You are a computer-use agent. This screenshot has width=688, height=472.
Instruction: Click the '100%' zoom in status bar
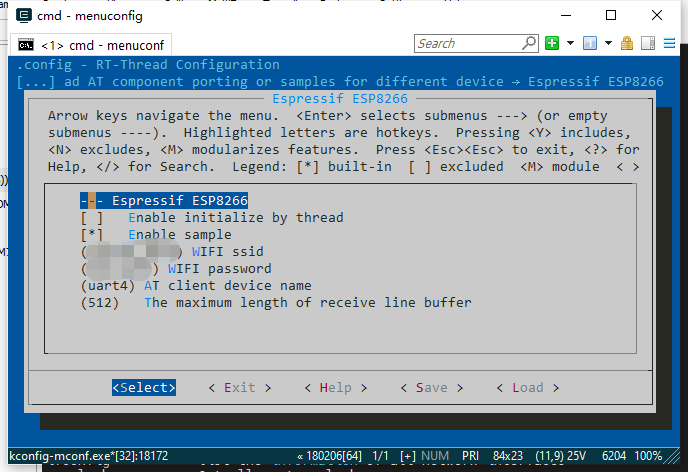648,456
